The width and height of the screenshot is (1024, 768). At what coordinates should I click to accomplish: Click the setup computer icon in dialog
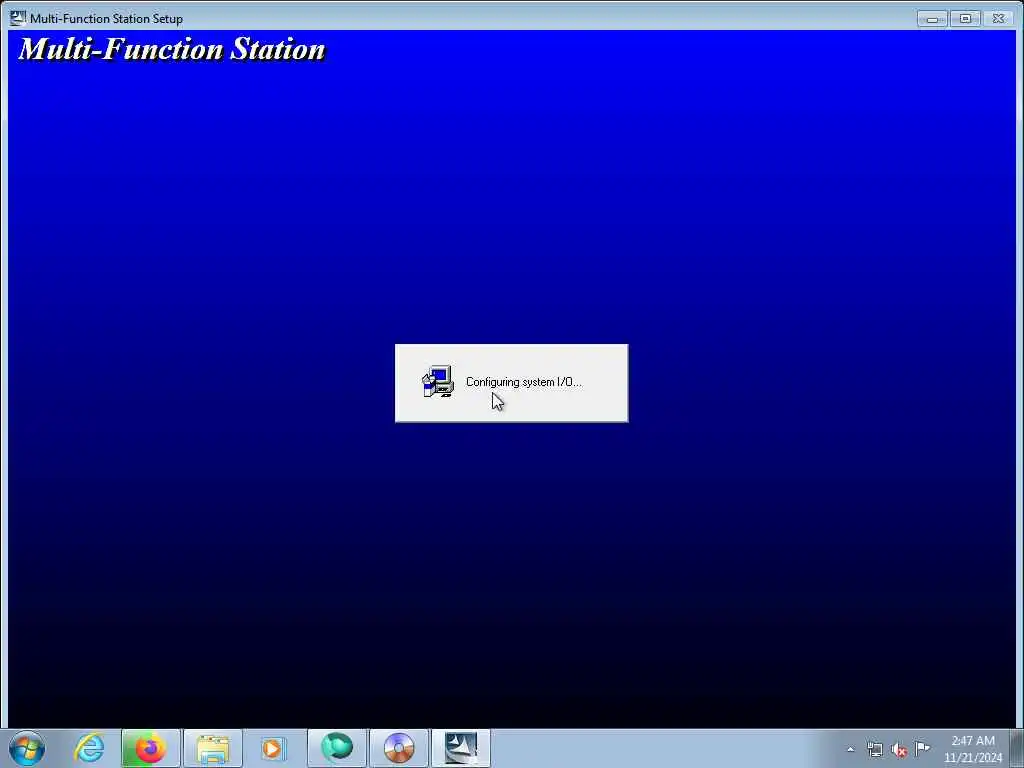point(438,381)
